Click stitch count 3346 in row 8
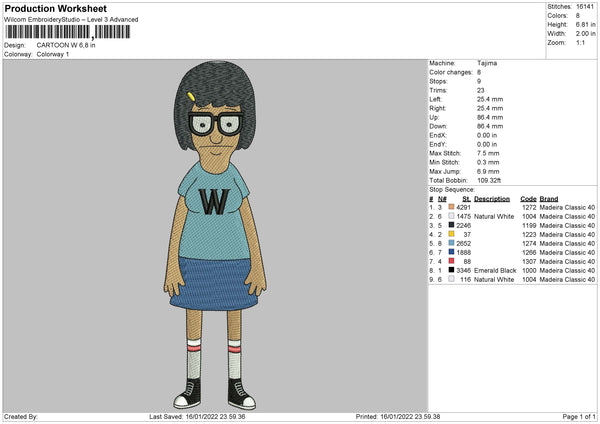Image resolution: width=600 pixels, height=424 pixels. [463, 271]
